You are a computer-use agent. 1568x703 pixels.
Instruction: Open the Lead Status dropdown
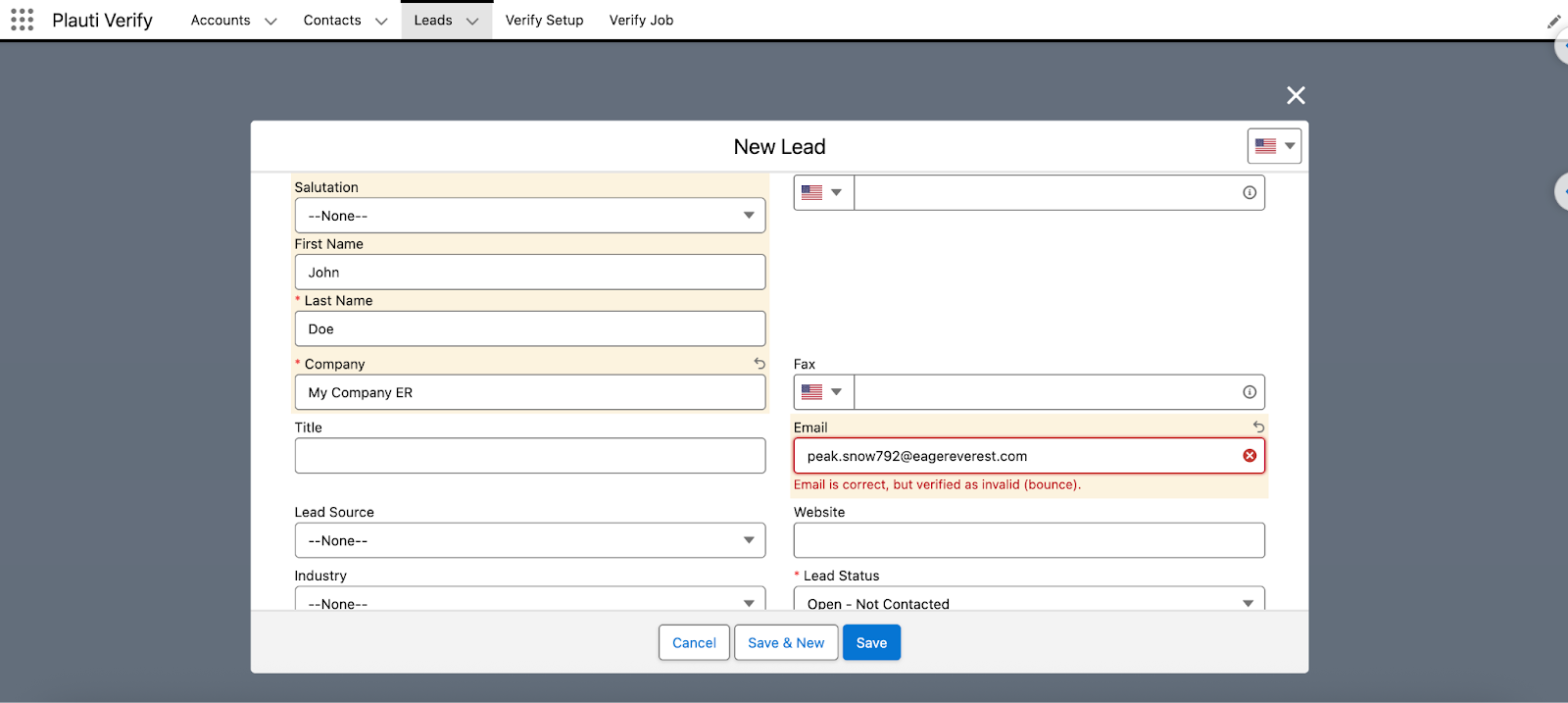1028,601
